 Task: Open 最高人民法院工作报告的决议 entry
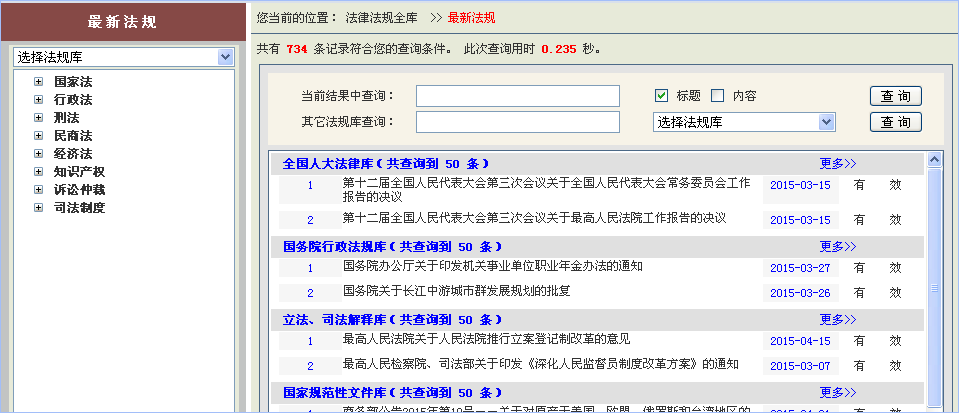tap(534, 218)
